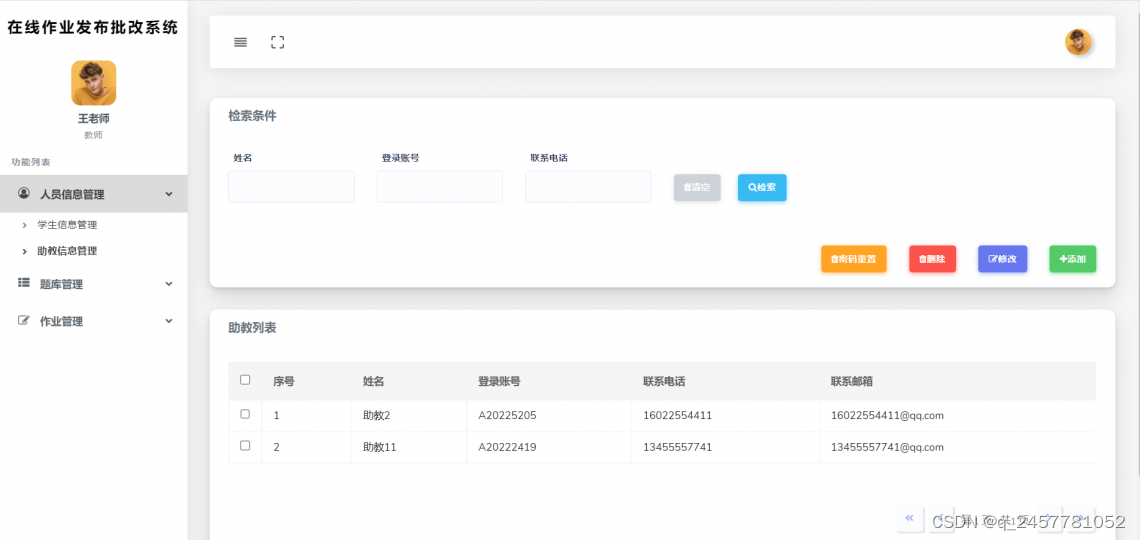Click the edit icon beside 作业管理
1140x540 pixels.
point(24,321)
